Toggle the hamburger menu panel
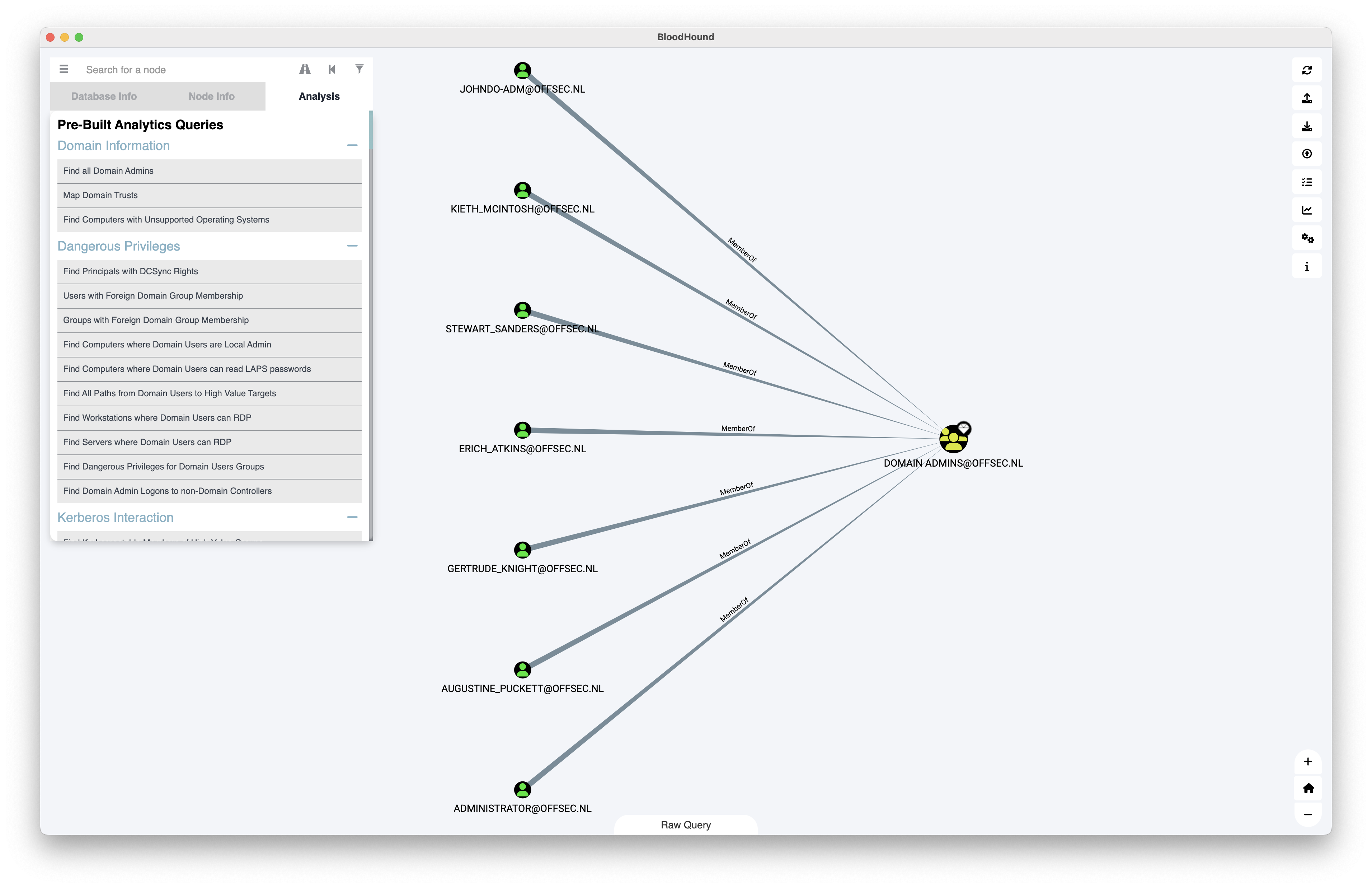1372x888 pixels. (64, 69)
